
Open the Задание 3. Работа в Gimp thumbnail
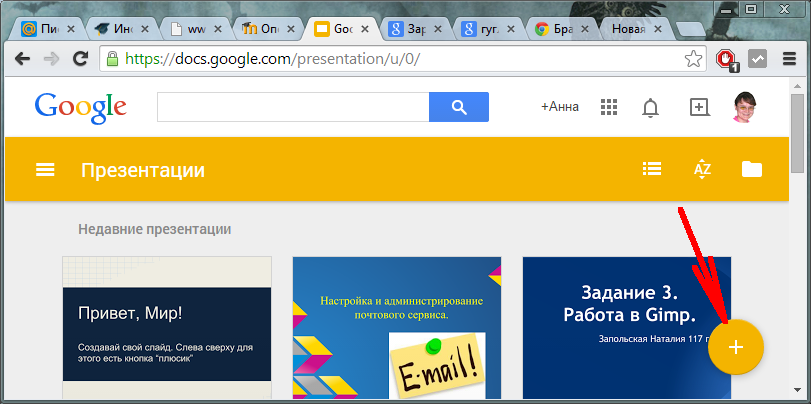(627, 327)
